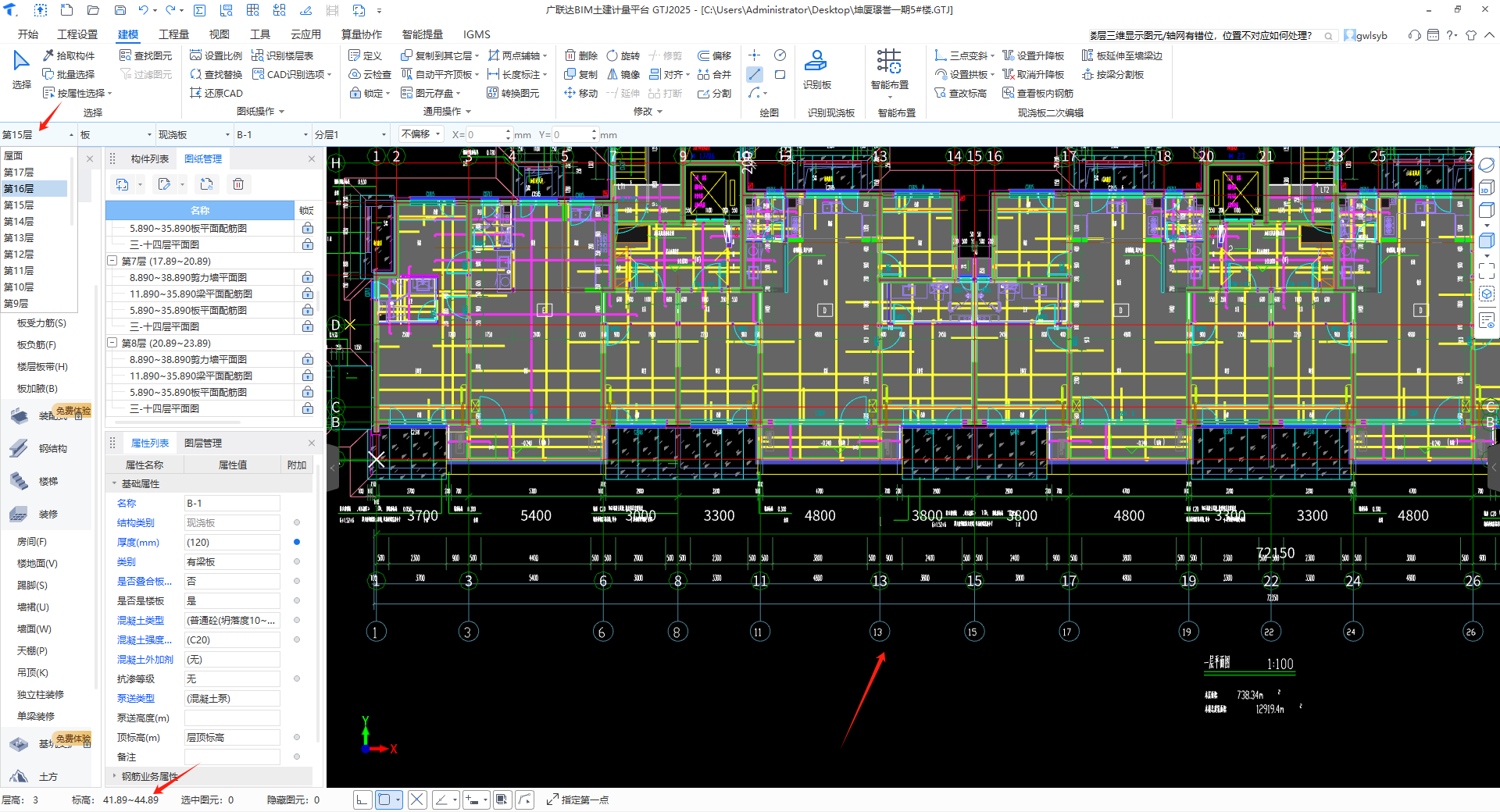The width and height of the screenshot is (1500, 812).
Task: Toggle 顶标高(m) additional attribute radio
Action: point(297,737)
